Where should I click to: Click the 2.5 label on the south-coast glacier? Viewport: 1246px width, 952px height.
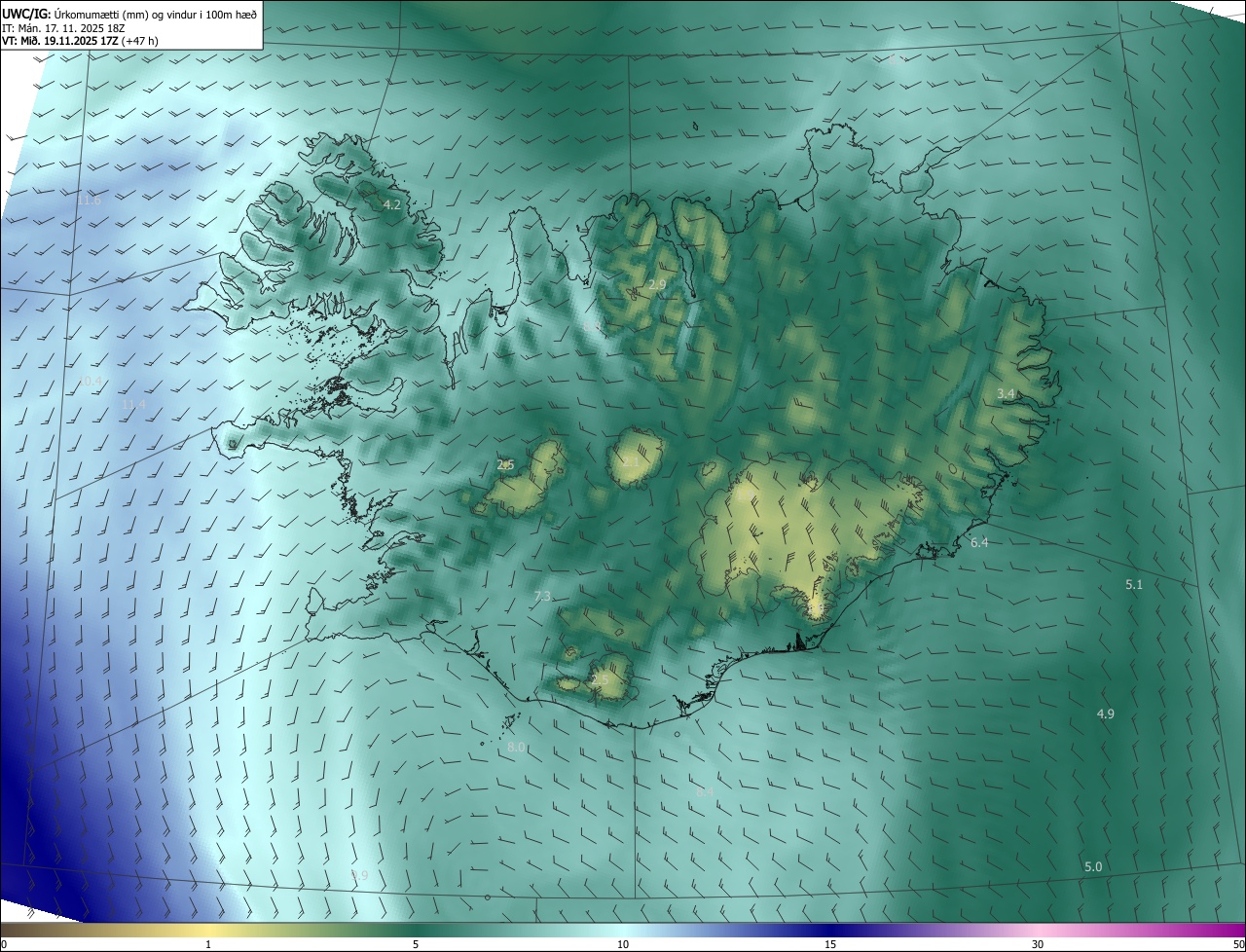click(x=600, y=680)
